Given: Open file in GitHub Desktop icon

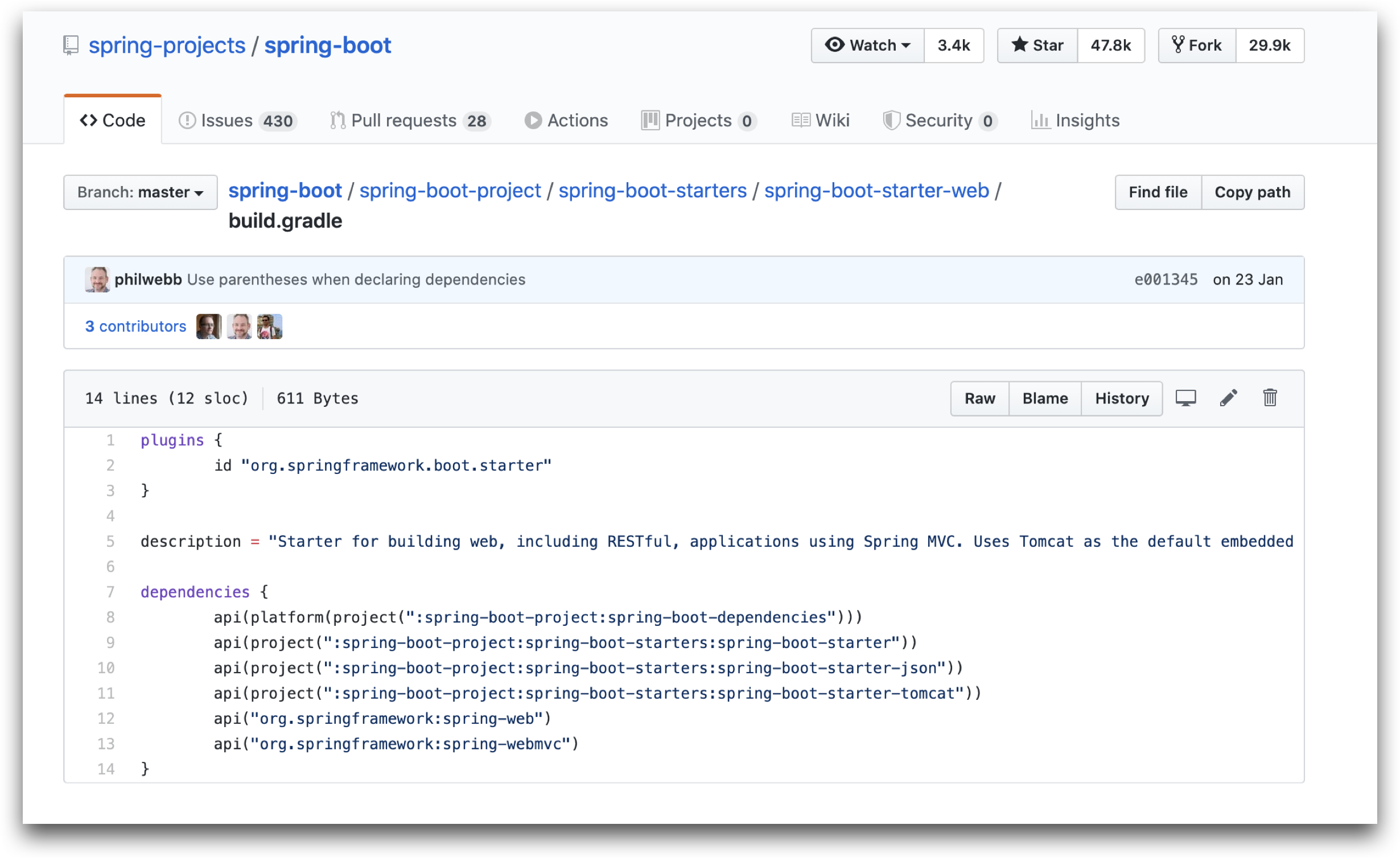Looking at the screenshot, I should point(1186,398).
